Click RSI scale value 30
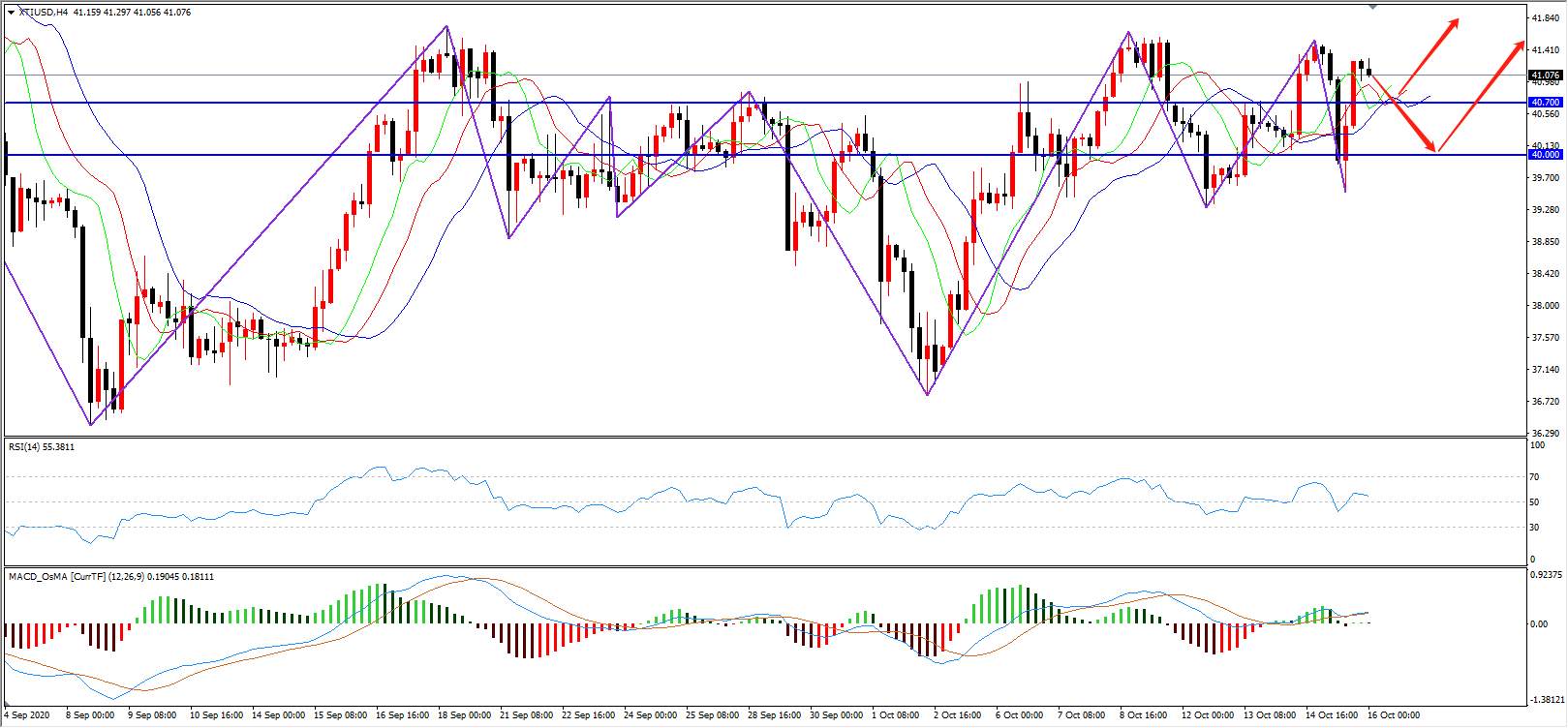Viewport: 1568px width, 728px height. (1535, 528)
